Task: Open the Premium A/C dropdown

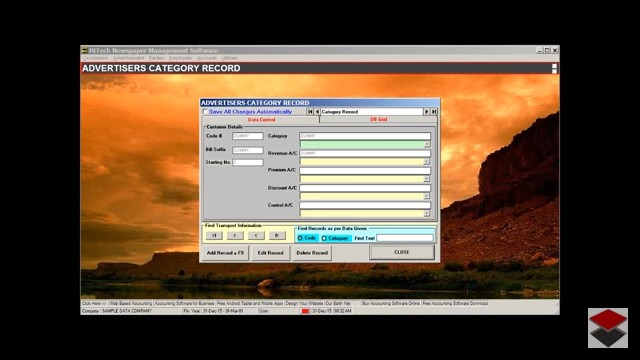Action: tap(427, 179)
